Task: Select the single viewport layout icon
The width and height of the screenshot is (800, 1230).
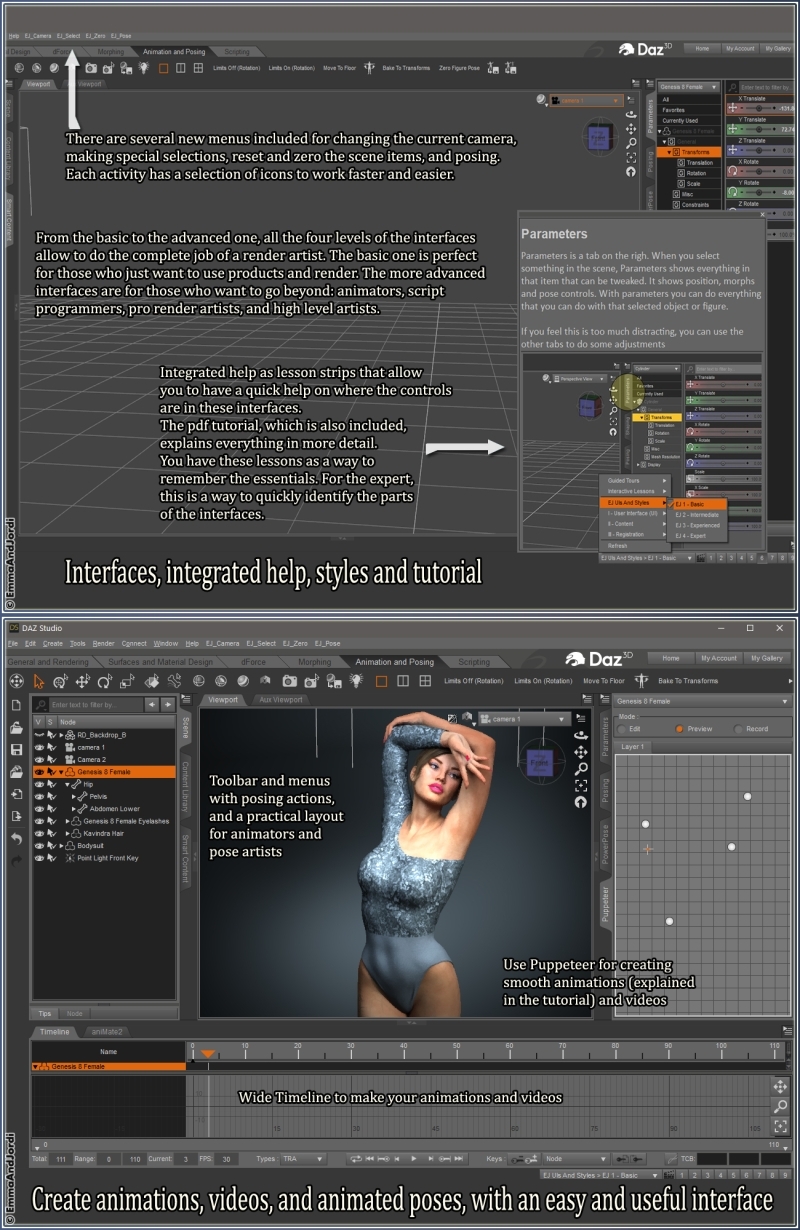Action: pyautogui.click(x=381, y=681)
